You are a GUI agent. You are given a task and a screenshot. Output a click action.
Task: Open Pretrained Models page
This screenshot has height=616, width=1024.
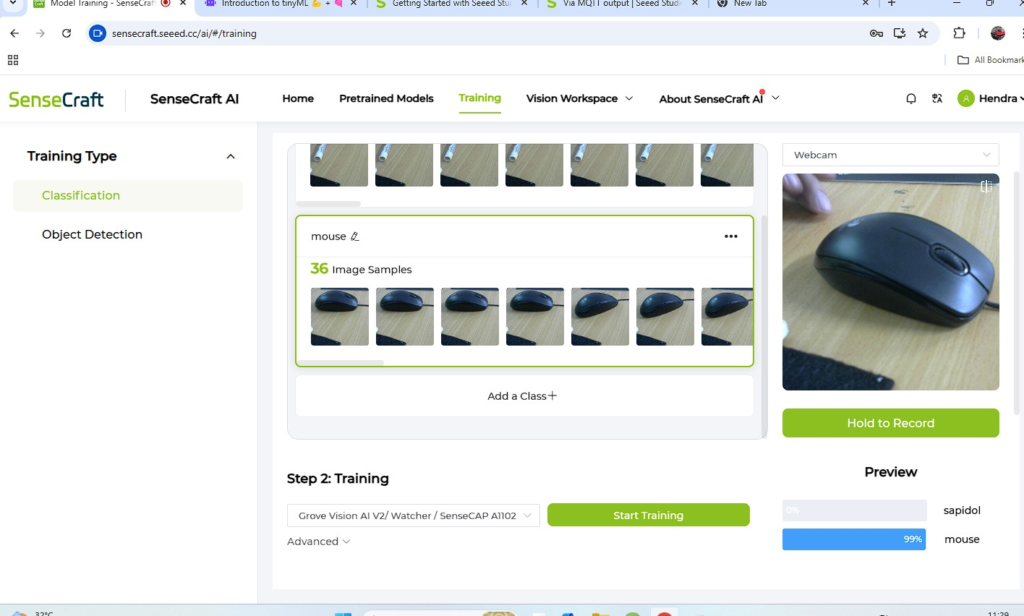coord(386,99)
